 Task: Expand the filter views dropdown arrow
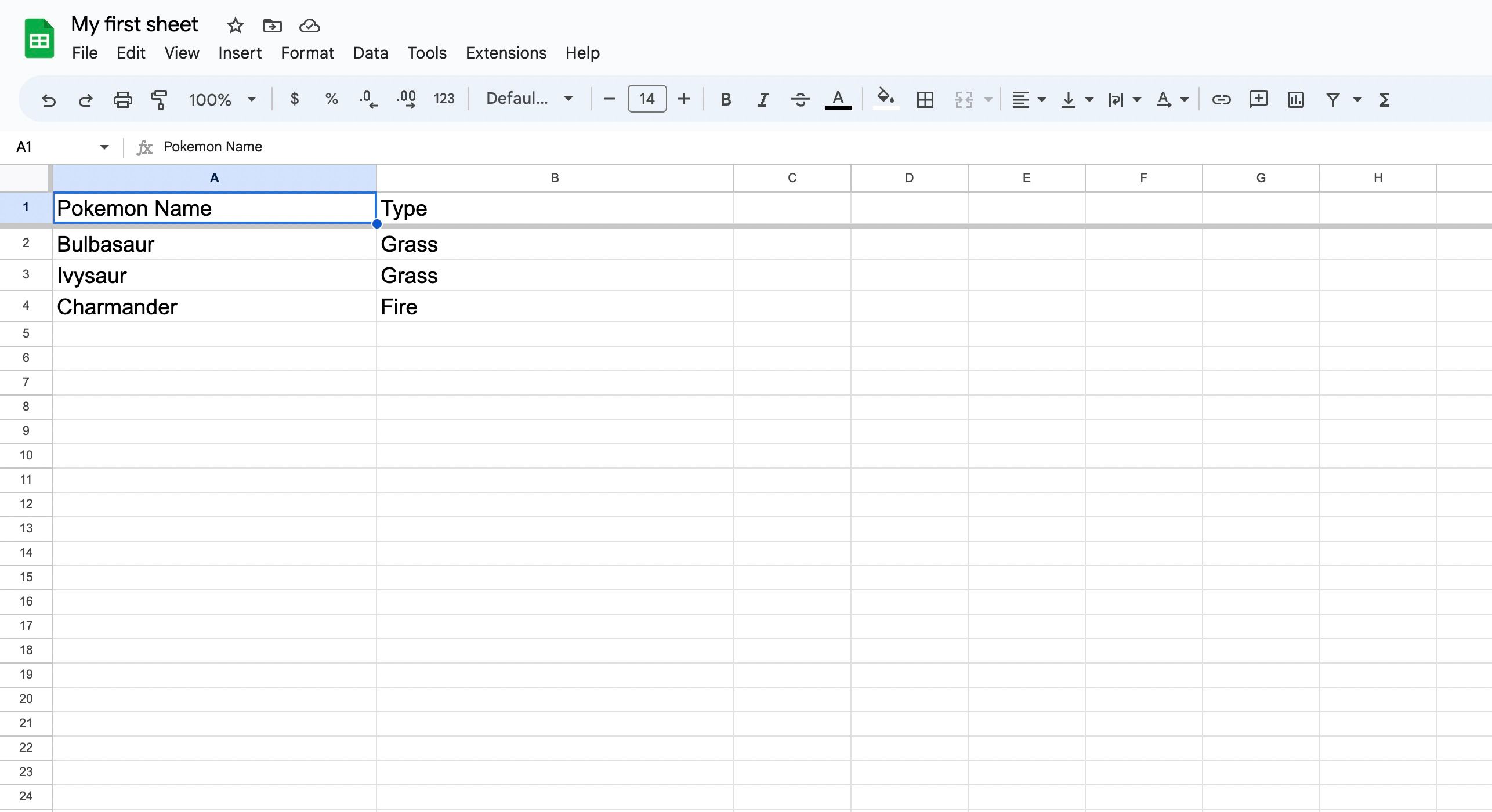(1357, 100)
